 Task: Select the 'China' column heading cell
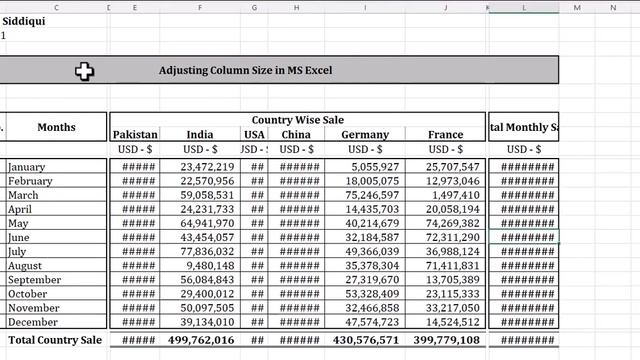(x=296, y=134)
